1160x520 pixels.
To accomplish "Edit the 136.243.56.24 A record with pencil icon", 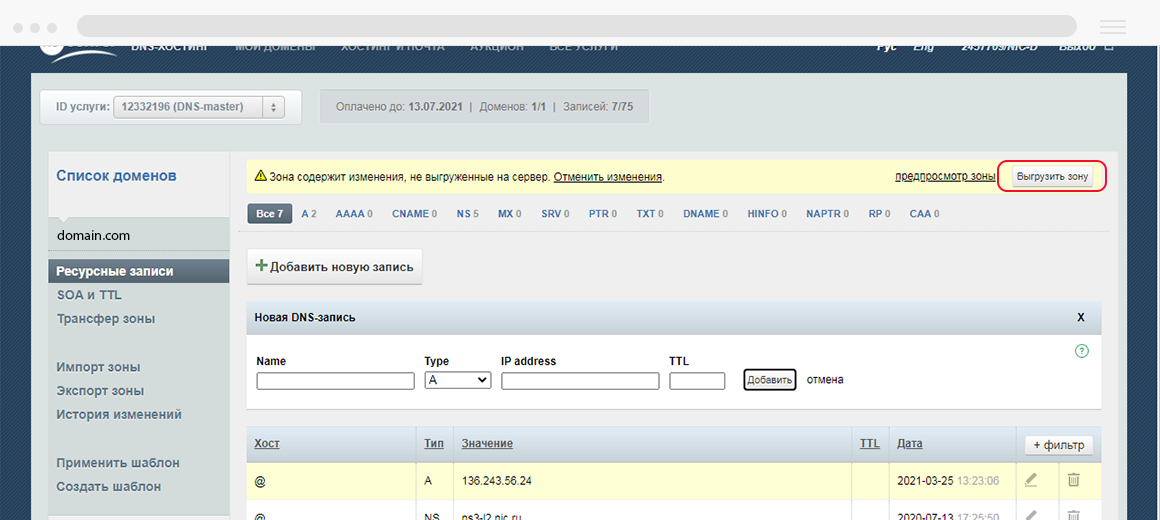I will click(1031, 480).
